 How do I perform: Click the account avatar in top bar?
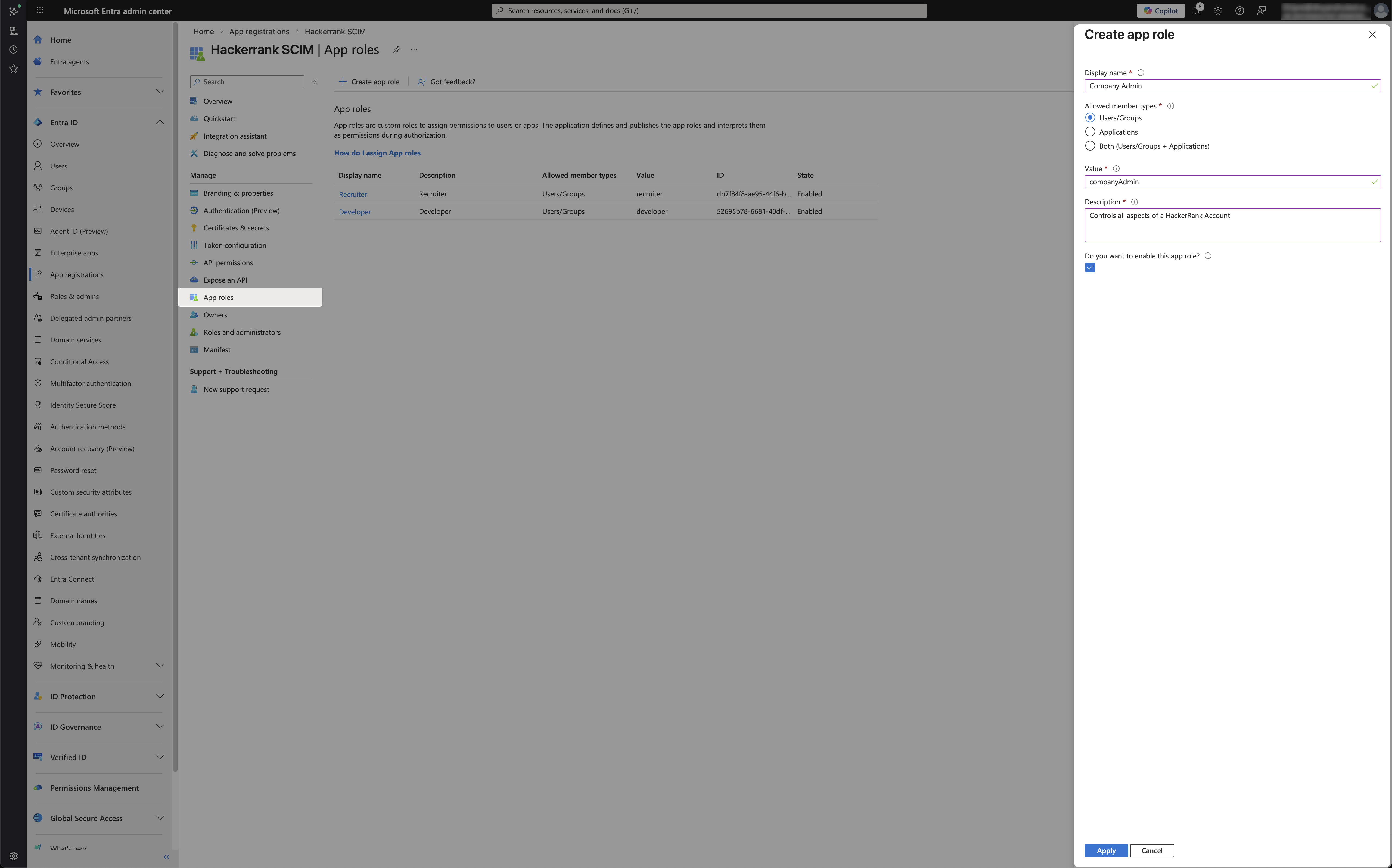pyautogui.click(x=1381, y=10)
